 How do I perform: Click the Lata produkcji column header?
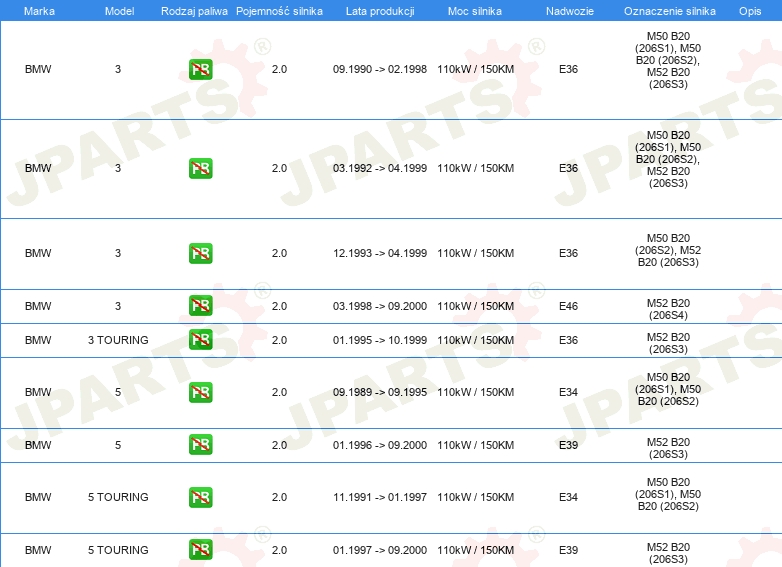(x=380, y=11)
